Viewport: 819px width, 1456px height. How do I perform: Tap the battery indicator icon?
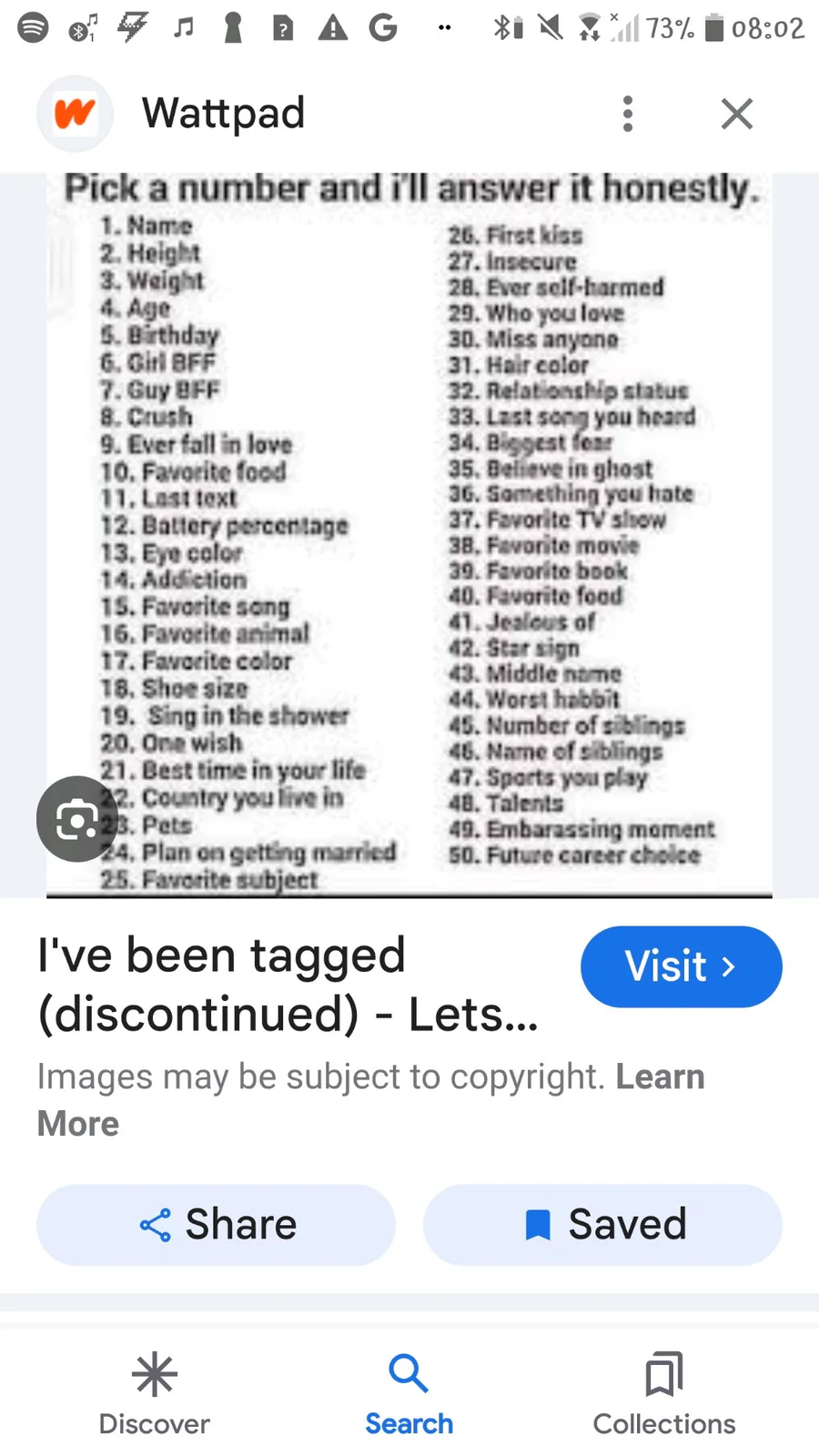click(x=714, y=28)
